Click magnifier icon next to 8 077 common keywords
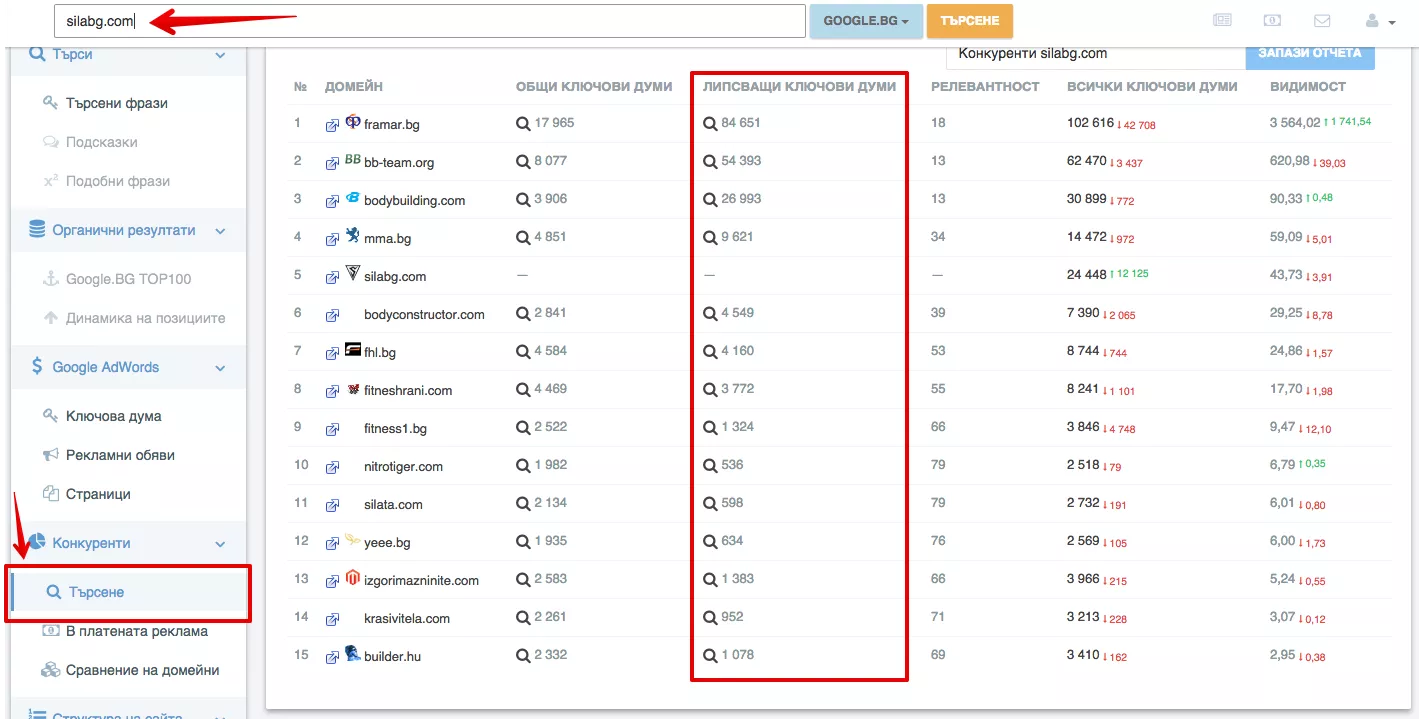Screen dimensions: 1419x719 pyautogui.click(x=523, y=161)
